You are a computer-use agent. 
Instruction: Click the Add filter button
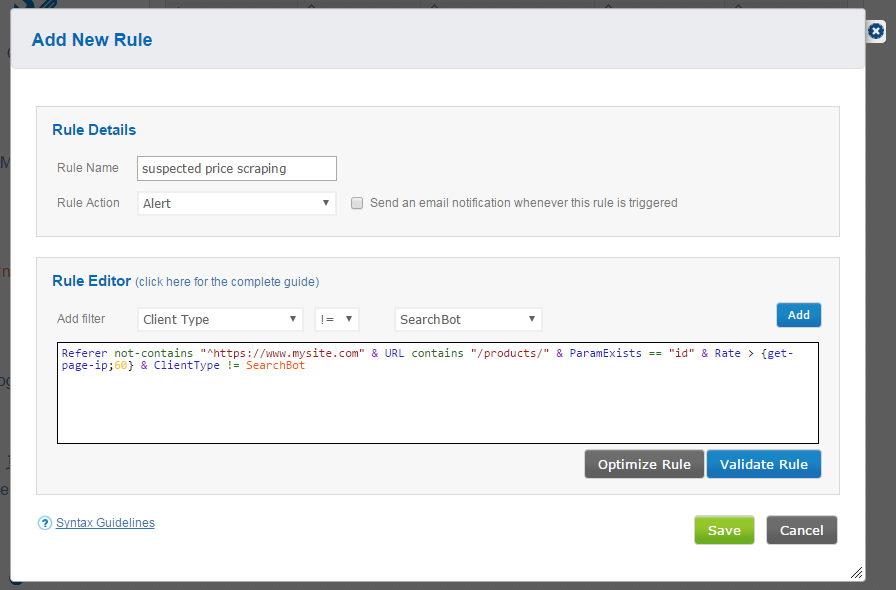coord(798,315)
